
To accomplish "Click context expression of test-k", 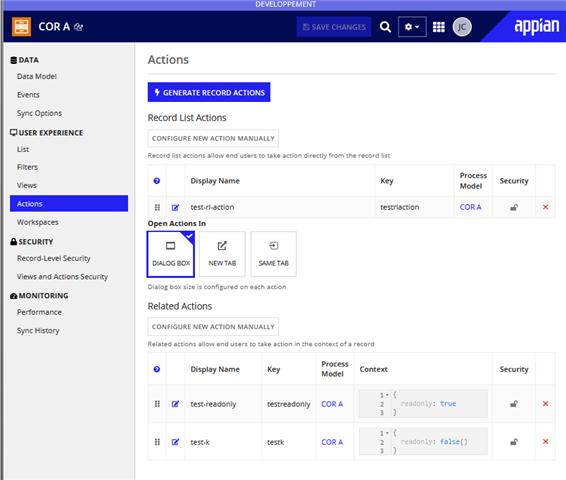I will coord(423,441).
